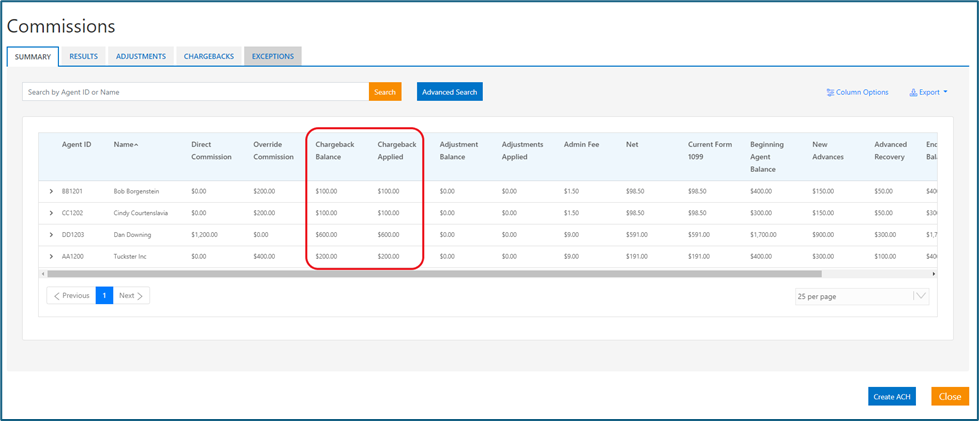Screen dimensions: 979x421
Task: Click the scrollbar left arrow
Action: [42, 274]
